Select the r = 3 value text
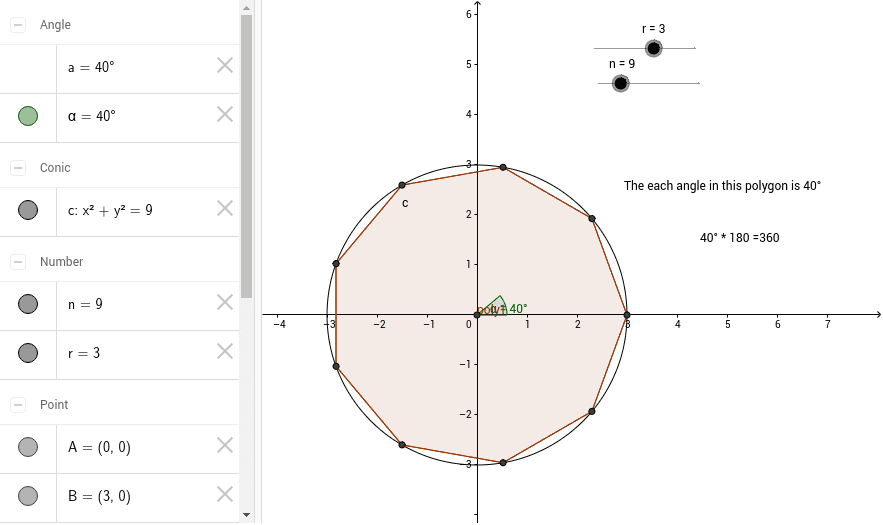883x525 pixels. click(84, 353)
